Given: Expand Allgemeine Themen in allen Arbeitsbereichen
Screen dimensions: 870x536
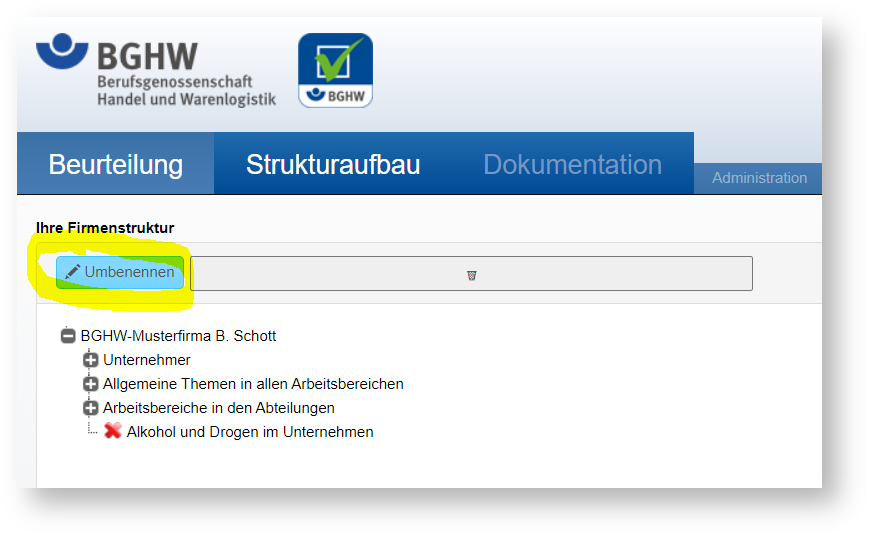Looking at the screenshot, I should (x=90, y=384).
